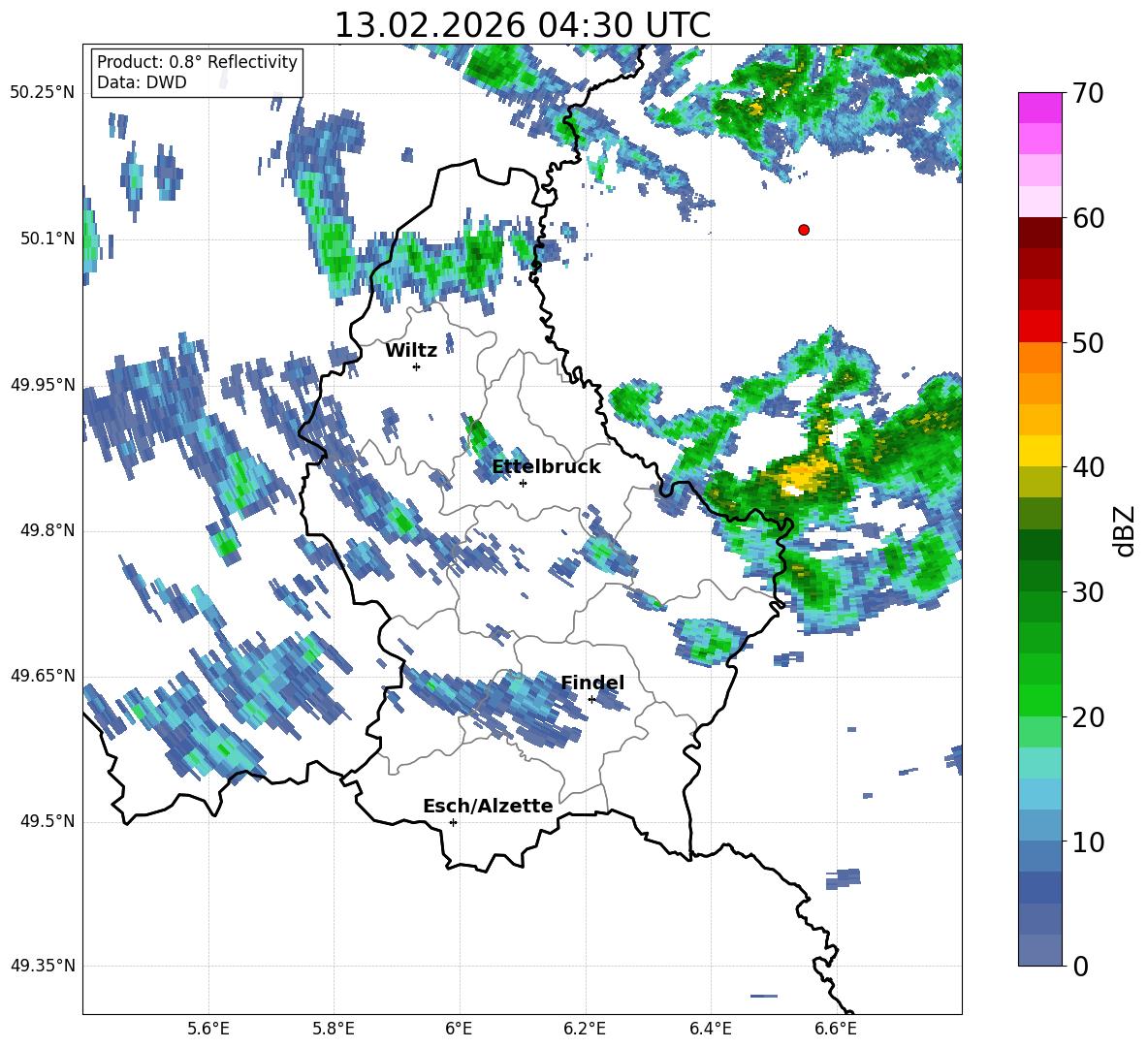
Task: Click the 50.1°N latitude label
Action: click(48, 238)
